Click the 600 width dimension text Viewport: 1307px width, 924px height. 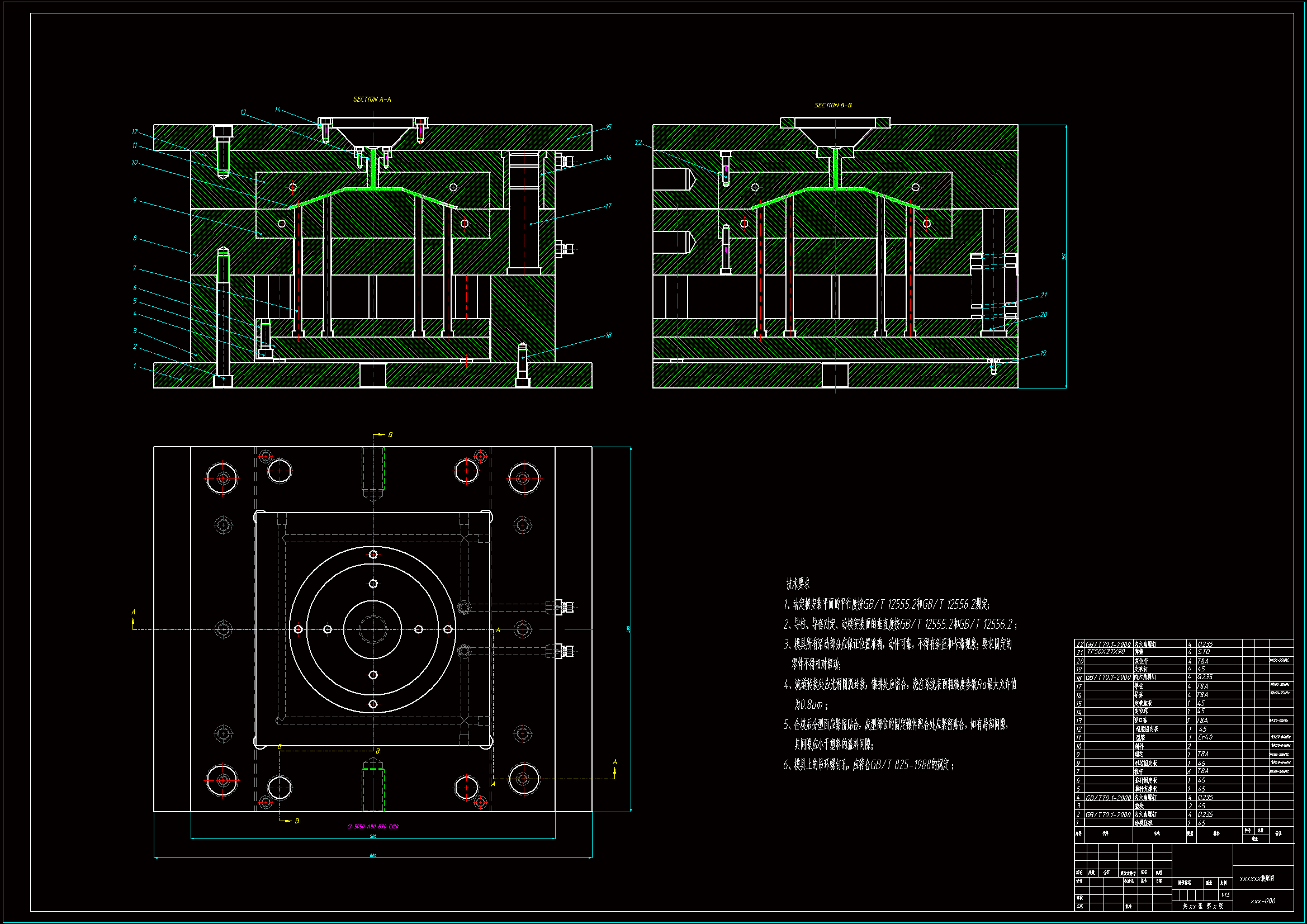click(x=373, y=855)
